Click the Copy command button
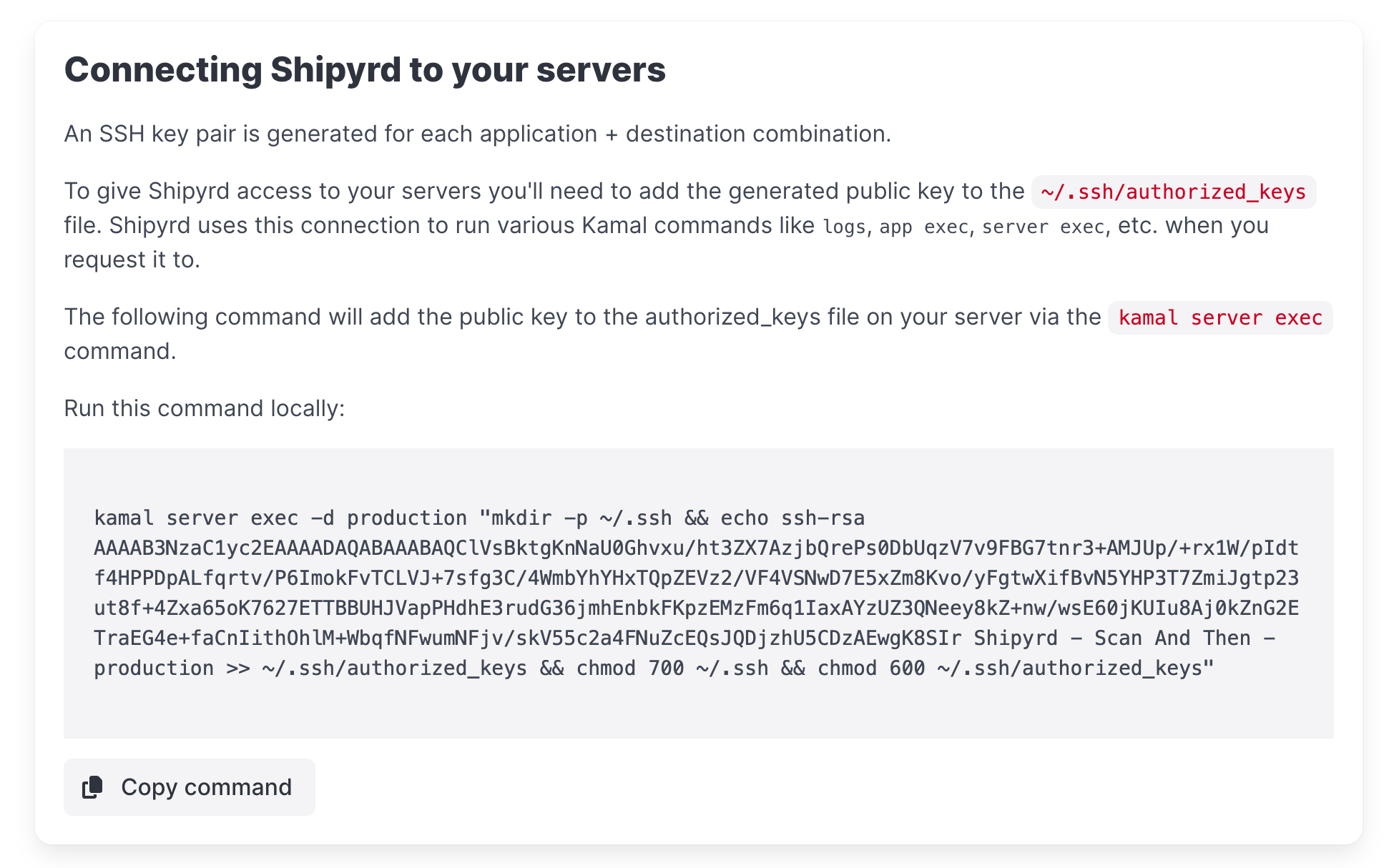Screen dimensions: 1399x868 coord(190,787)
